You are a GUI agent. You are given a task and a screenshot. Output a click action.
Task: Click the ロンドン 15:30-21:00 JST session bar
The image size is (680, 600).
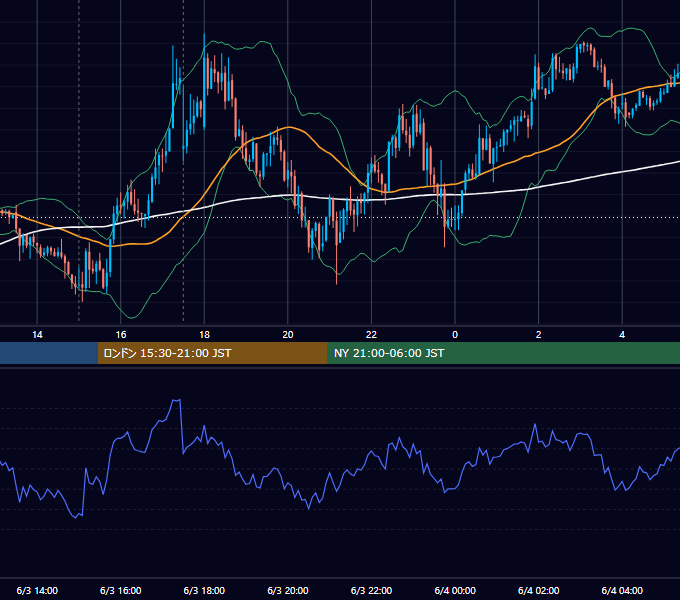pos(212,353)
